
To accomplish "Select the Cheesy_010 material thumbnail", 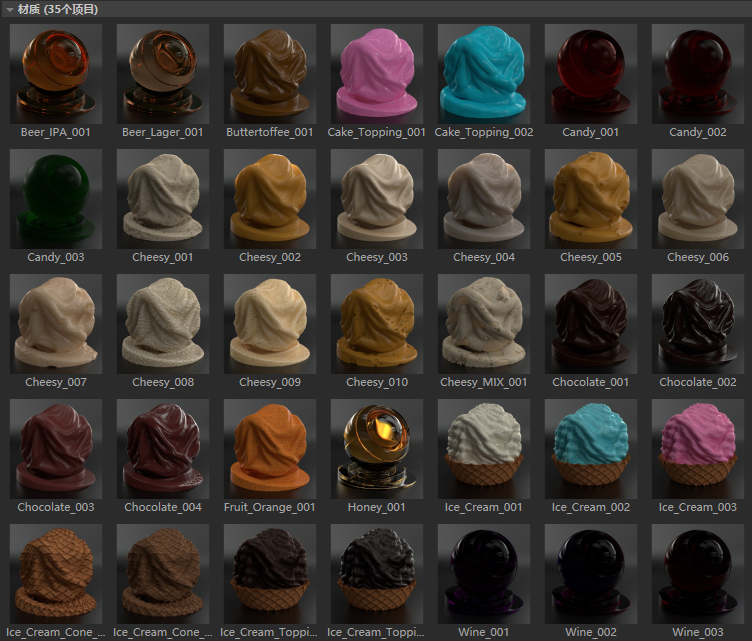I will tap(376, 324).
